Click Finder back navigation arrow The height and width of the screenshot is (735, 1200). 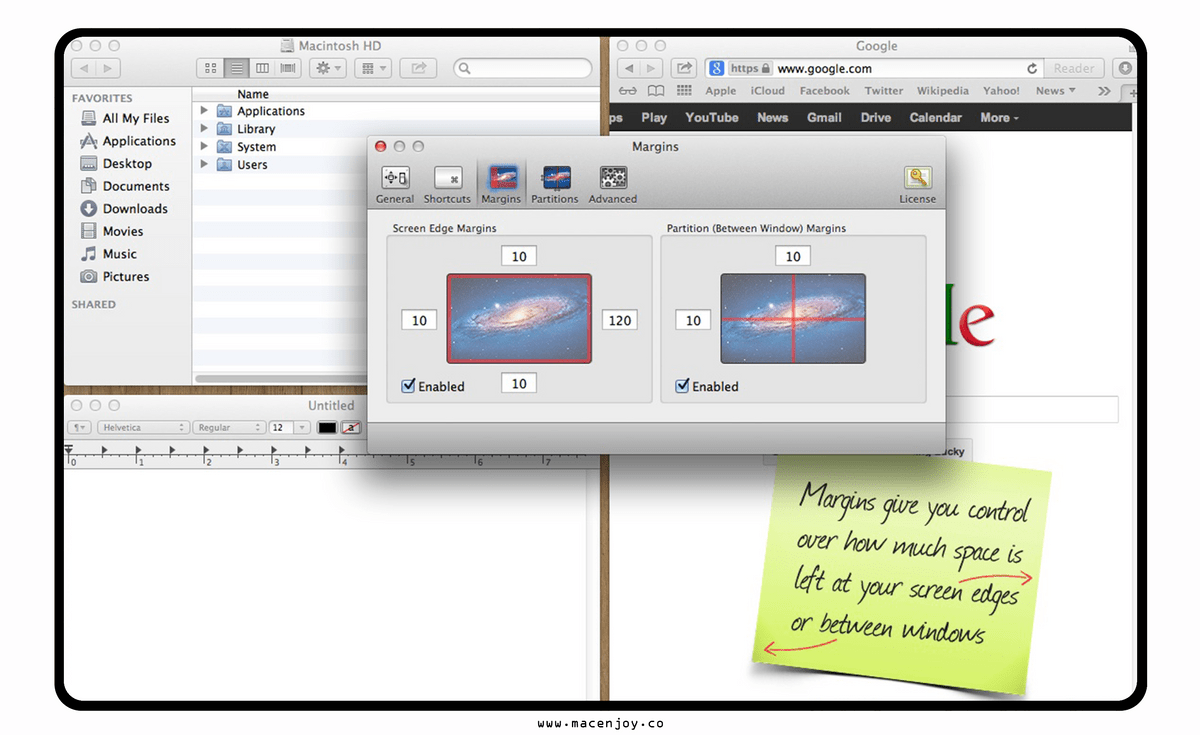pos(84,69)
